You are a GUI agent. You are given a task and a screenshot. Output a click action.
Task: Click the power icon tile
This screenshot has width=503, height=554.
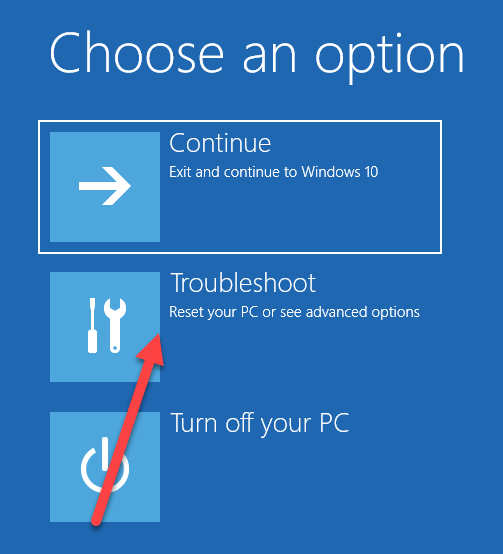(105, 467)
